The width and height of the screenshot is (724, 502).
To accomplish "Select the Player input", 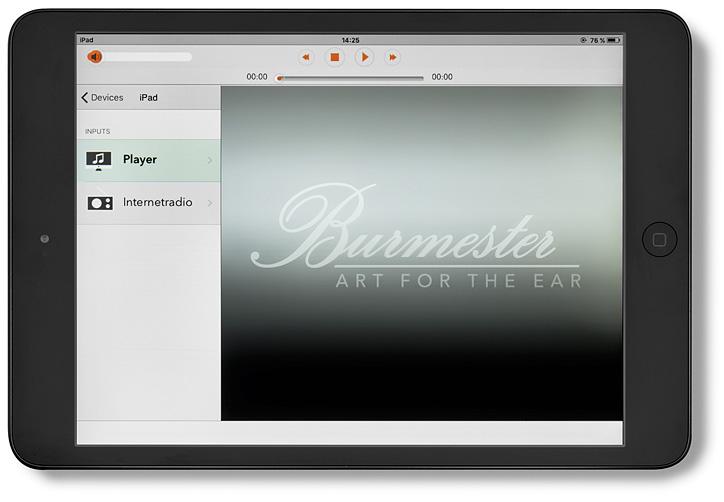I will [x=149, y=160].
